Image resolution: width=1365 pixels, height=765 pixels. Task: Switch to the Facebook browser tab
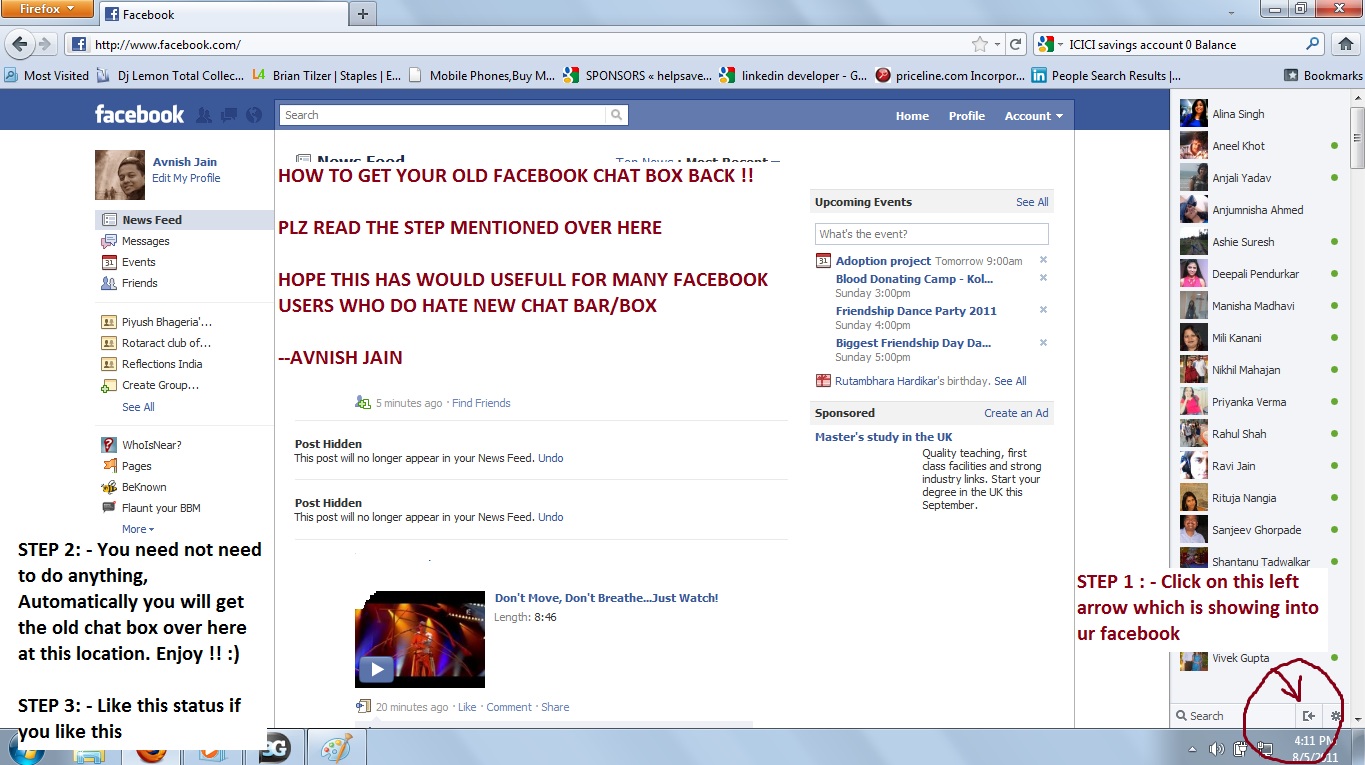222,14
